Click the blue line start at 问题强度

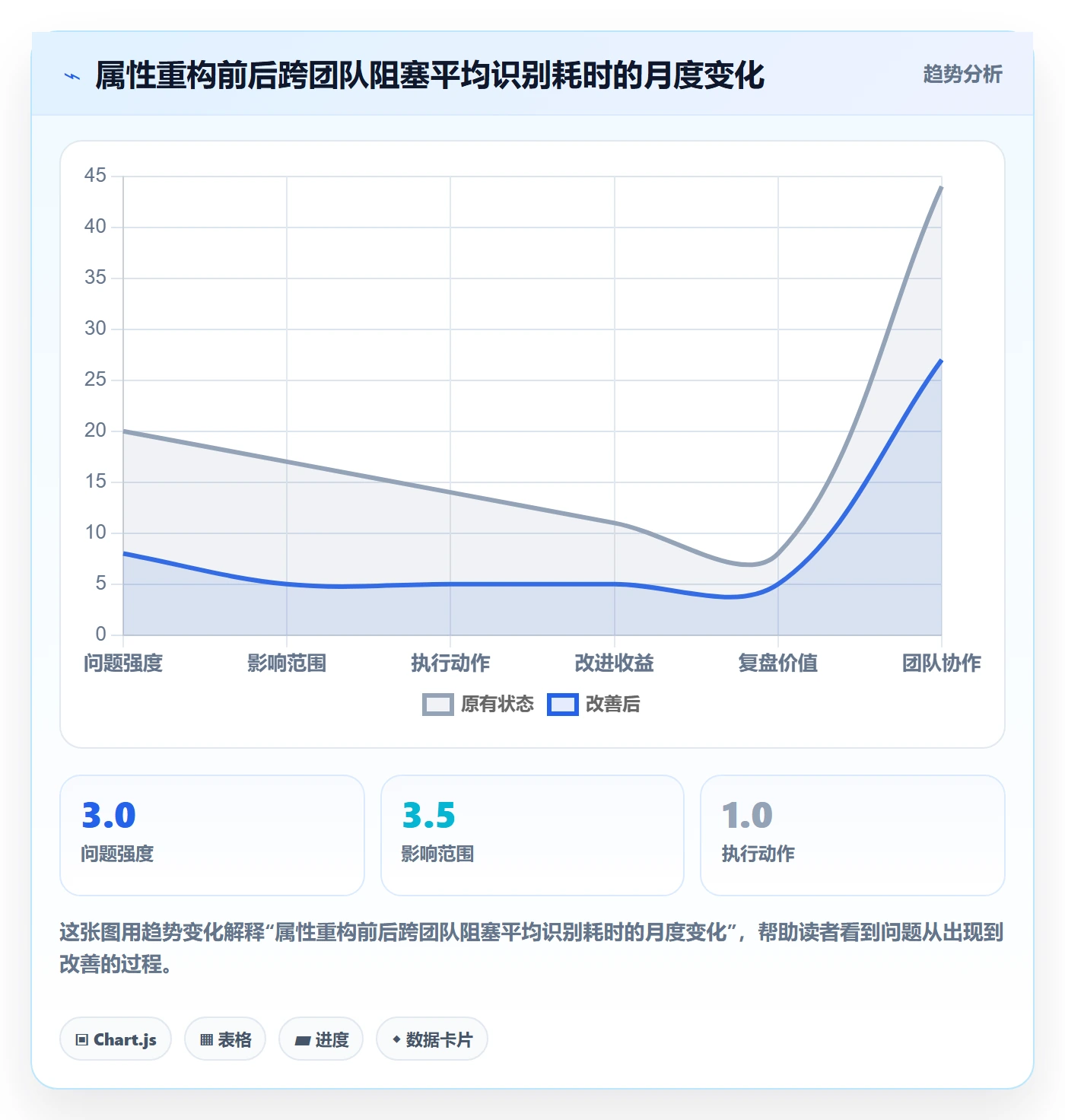[x=124, y=553]
